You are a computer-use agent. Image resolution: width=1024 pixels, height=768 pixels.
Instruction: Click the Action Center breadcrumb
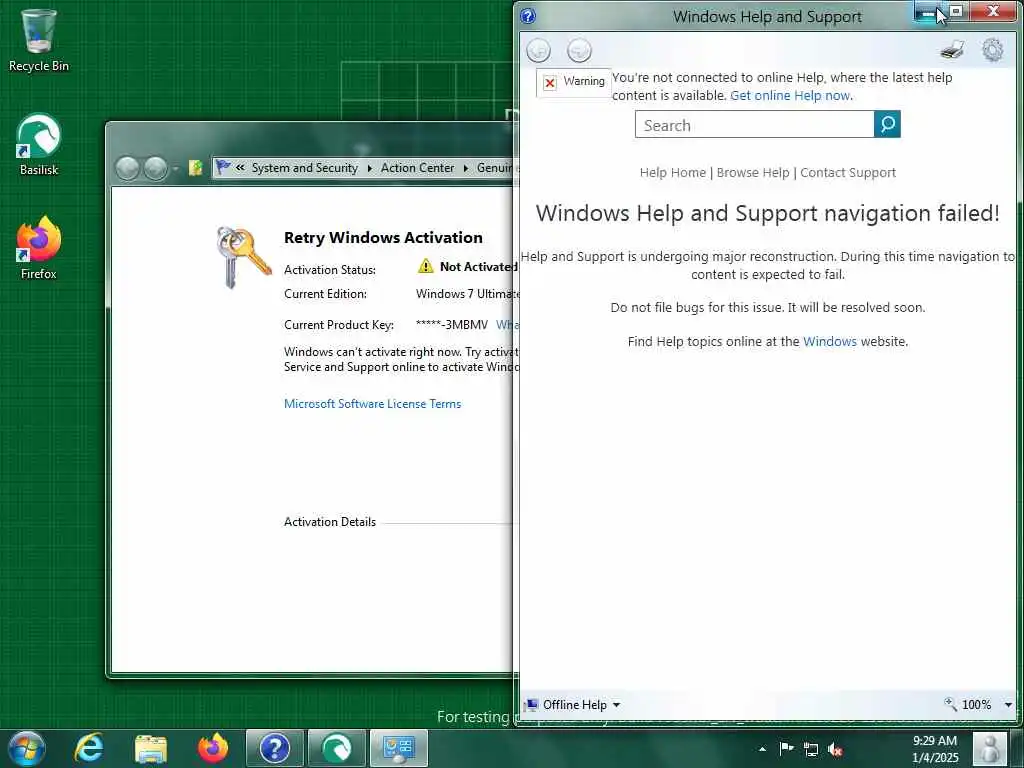pos(417,168)
